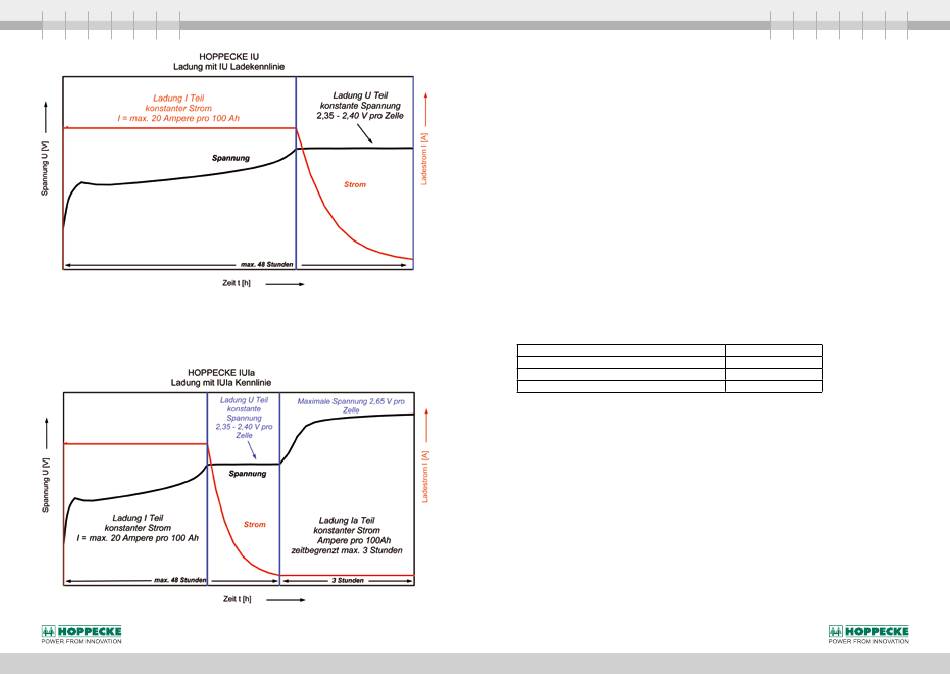Click the blue "Maximale Spannung 2,65 V pro" text
Screen dimensions: 950x674
(x=351, y=401)
